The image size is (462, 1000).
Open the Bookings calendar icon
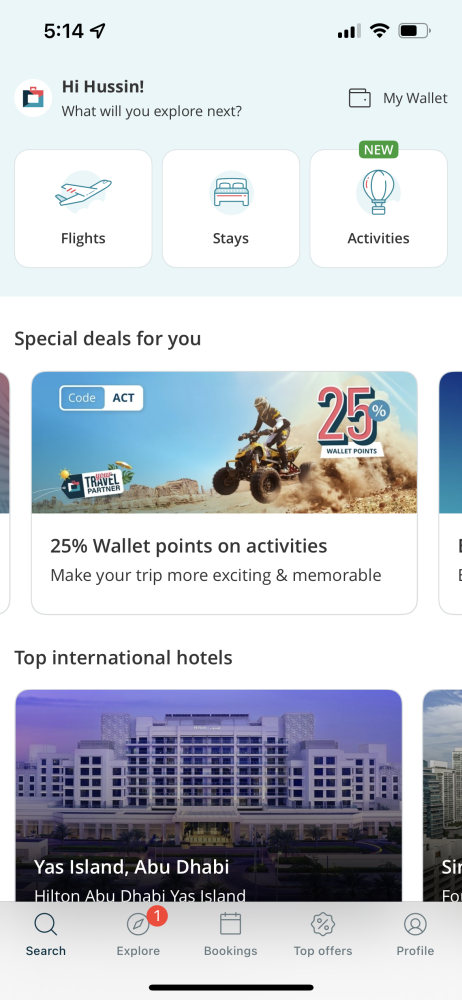click(x=230, y=923)
